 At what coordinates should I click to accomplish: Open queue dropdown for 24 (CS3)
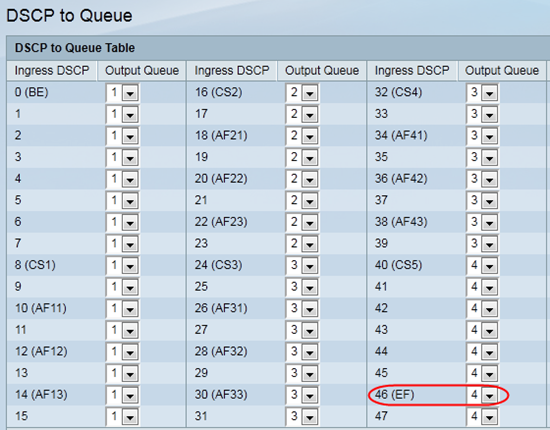[x=302, y=266]
